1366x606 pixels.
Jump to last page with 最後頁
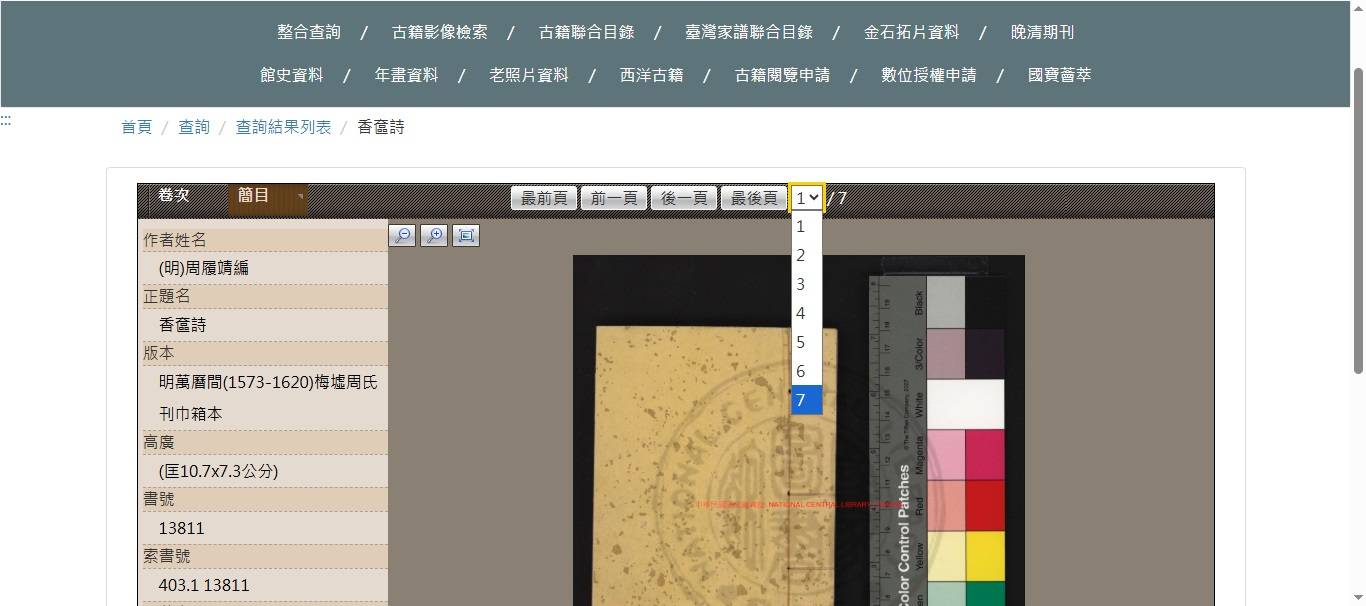click(x=754, y=198)
